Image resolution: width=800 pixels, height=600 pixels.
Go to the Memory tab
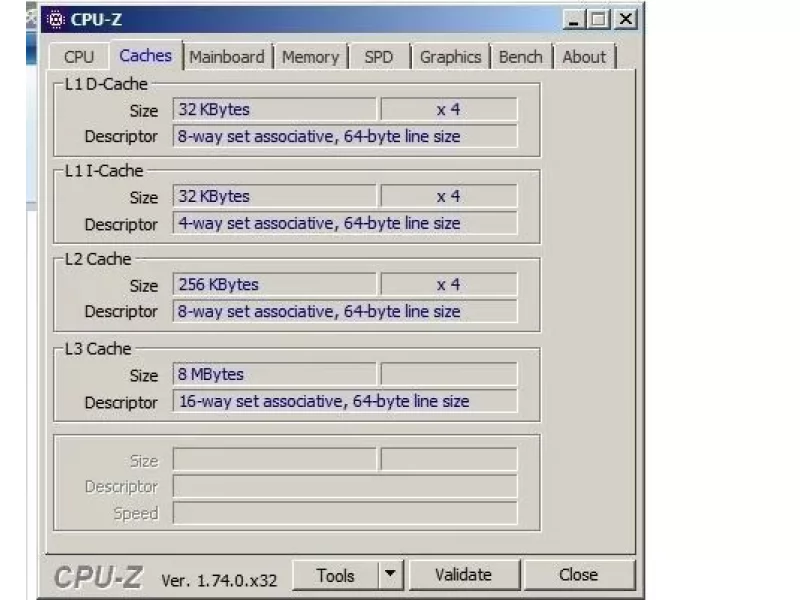click(x=310, y=57)
